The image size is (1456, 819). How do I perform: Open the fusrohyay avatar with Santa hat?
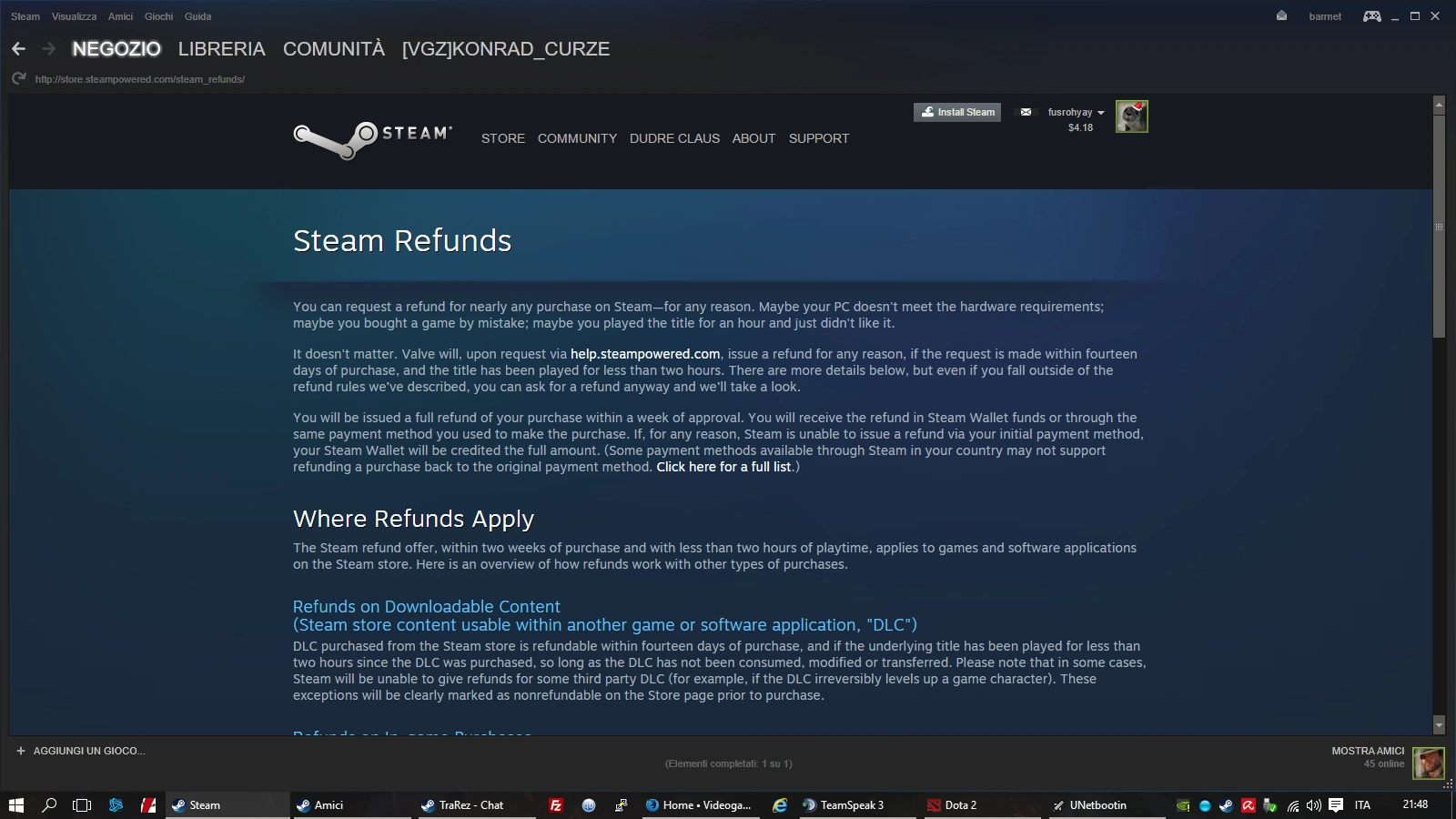[1132, 116]
